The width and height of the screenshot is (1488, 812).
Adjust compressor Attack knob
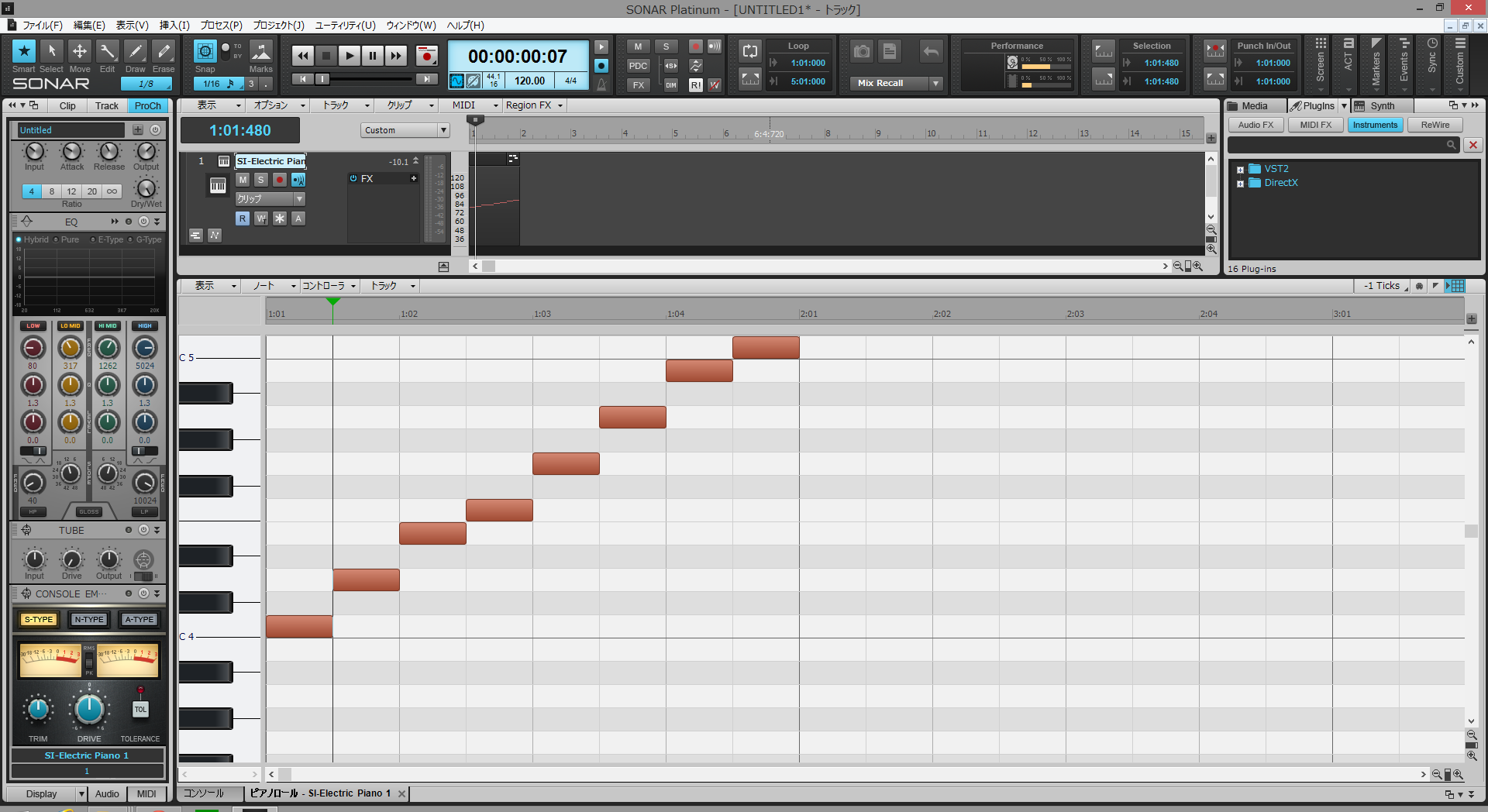(72, 151)
